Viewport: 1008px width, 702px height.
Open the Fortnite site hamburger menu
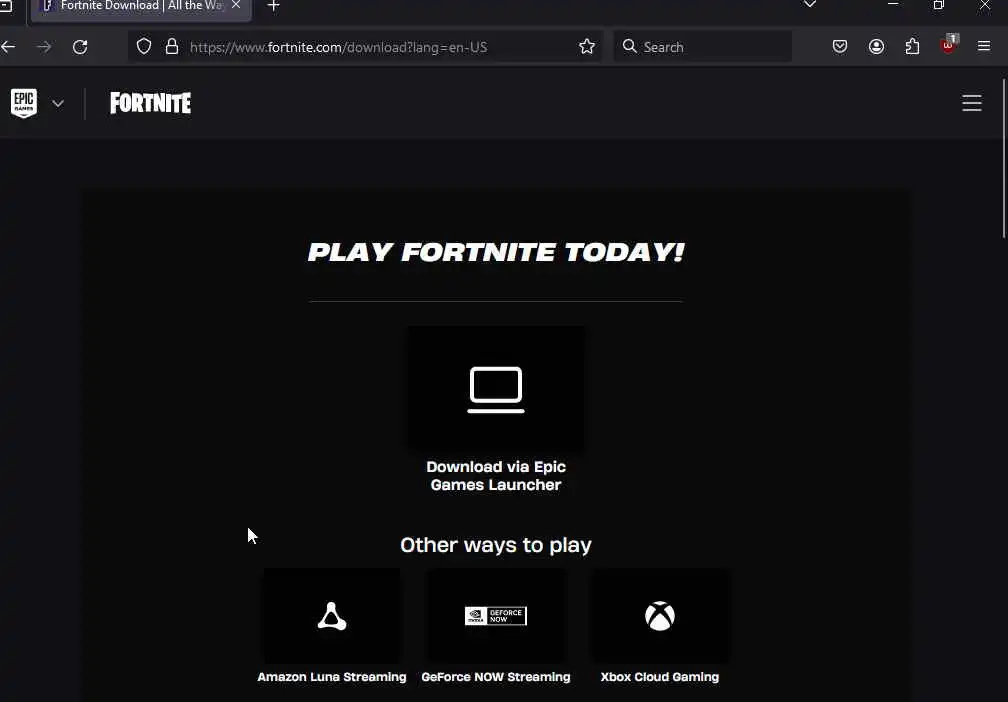pos(971,103)
